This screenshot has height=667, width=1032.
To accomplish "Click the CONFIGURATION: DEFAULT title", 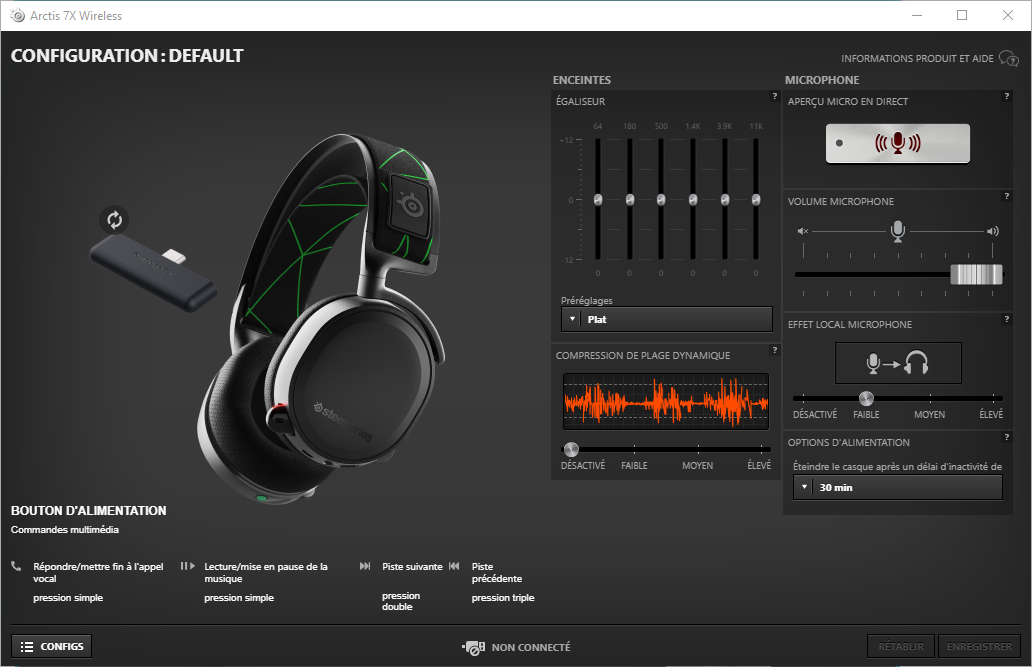I will click(x=127, y=56).
